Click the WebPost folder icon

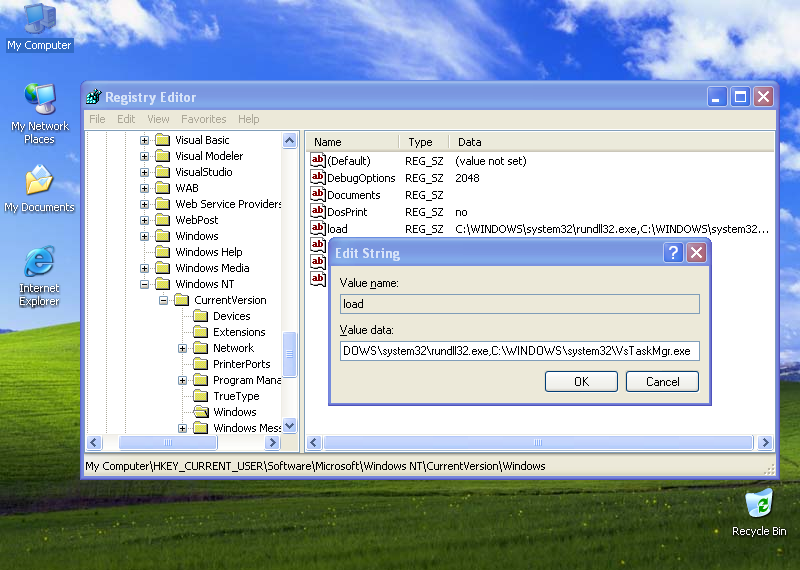(x=163, y=219)
